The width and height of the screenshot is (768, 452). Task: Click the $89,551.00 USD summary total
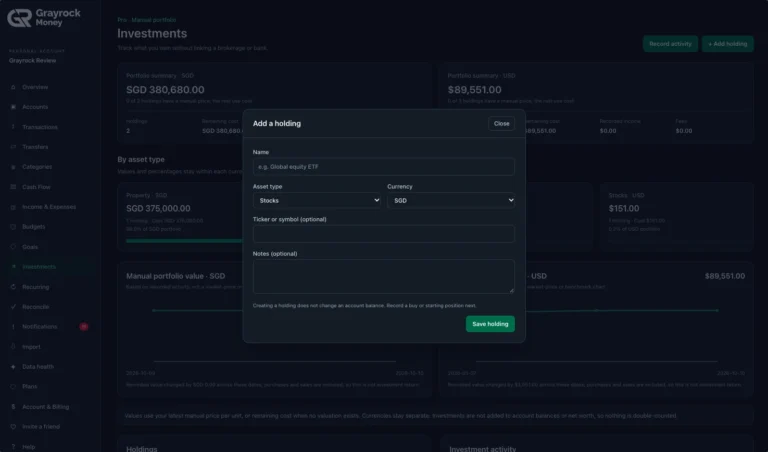(474, 90)
